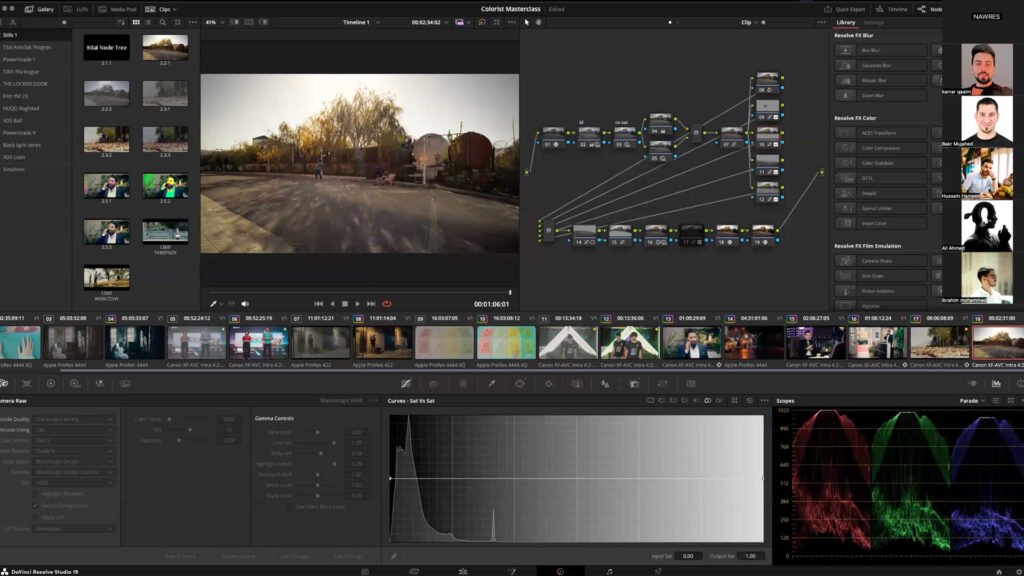1024x576 pixels.
Task: Click the Update Sidecar button
Action: click(238, 556)
